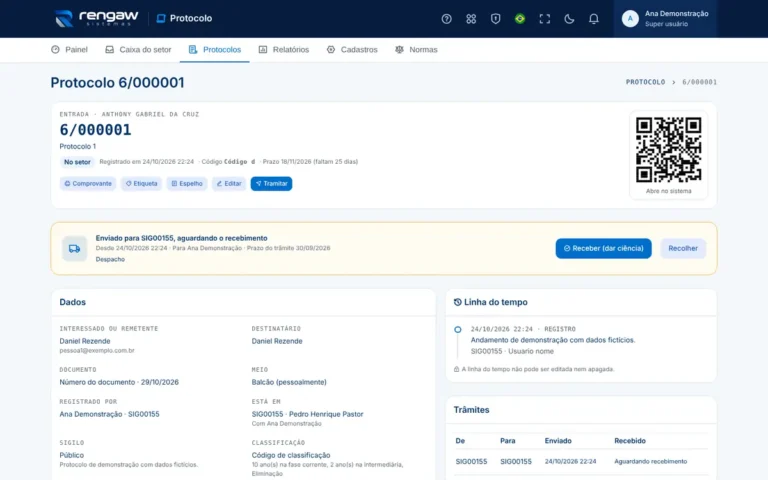
Task: Click Ana Demonstração · SIG00155 text
Action: (109, 414)
